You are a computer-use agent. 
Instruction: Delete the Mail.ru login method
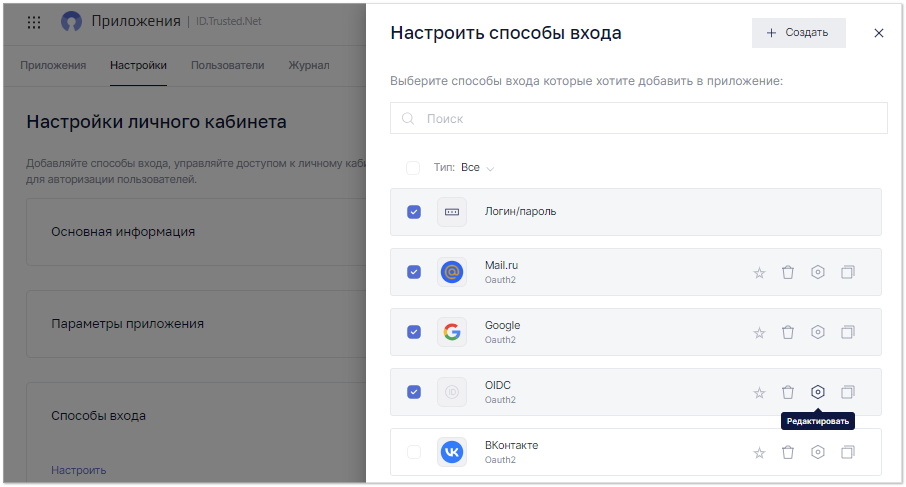(788, 272)
